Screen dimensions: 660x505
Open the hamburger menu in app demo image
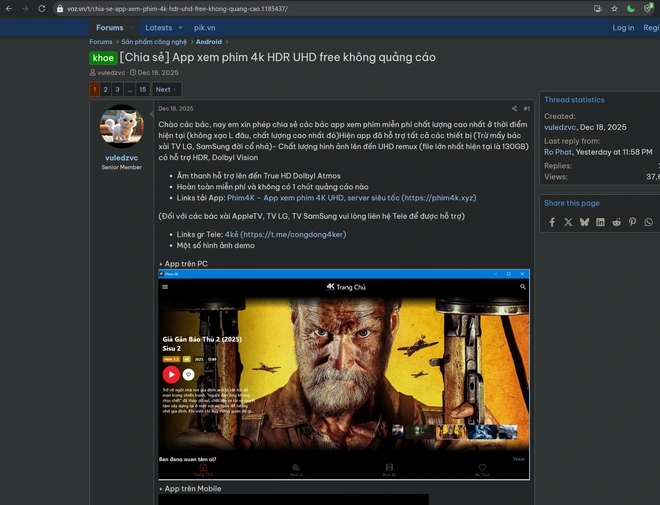tap(165, 287)
